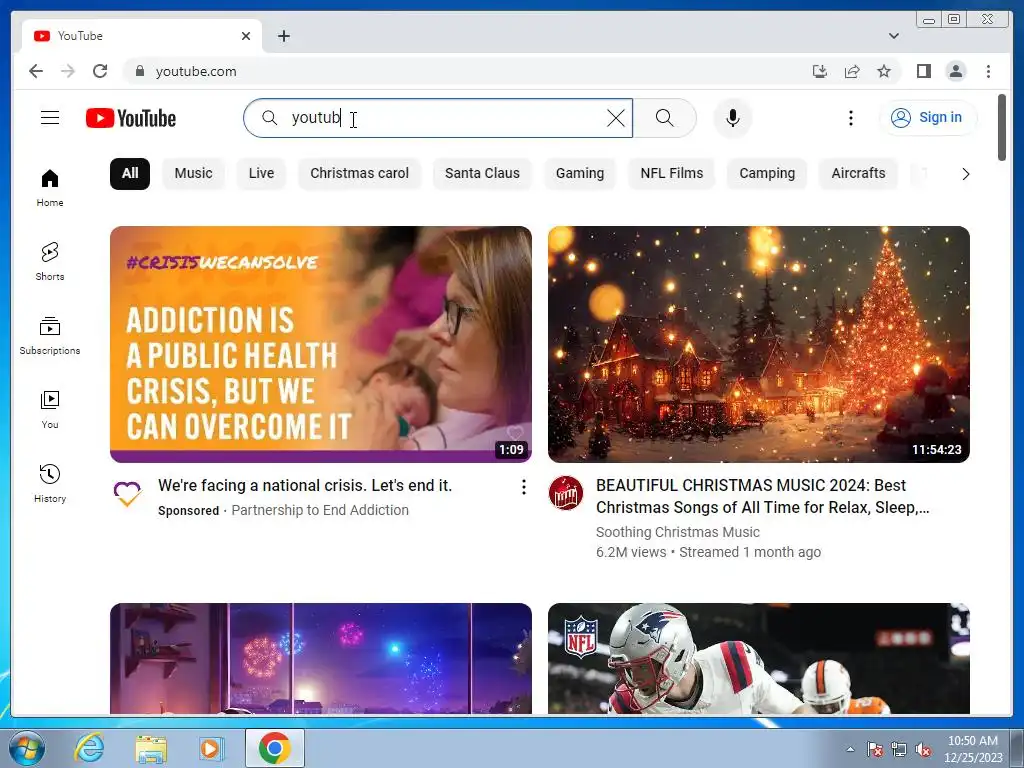Open the Christmas village video thumbnail
Image resolution: width=1024 pixels, height=768 pixels.
pos(759,344)
